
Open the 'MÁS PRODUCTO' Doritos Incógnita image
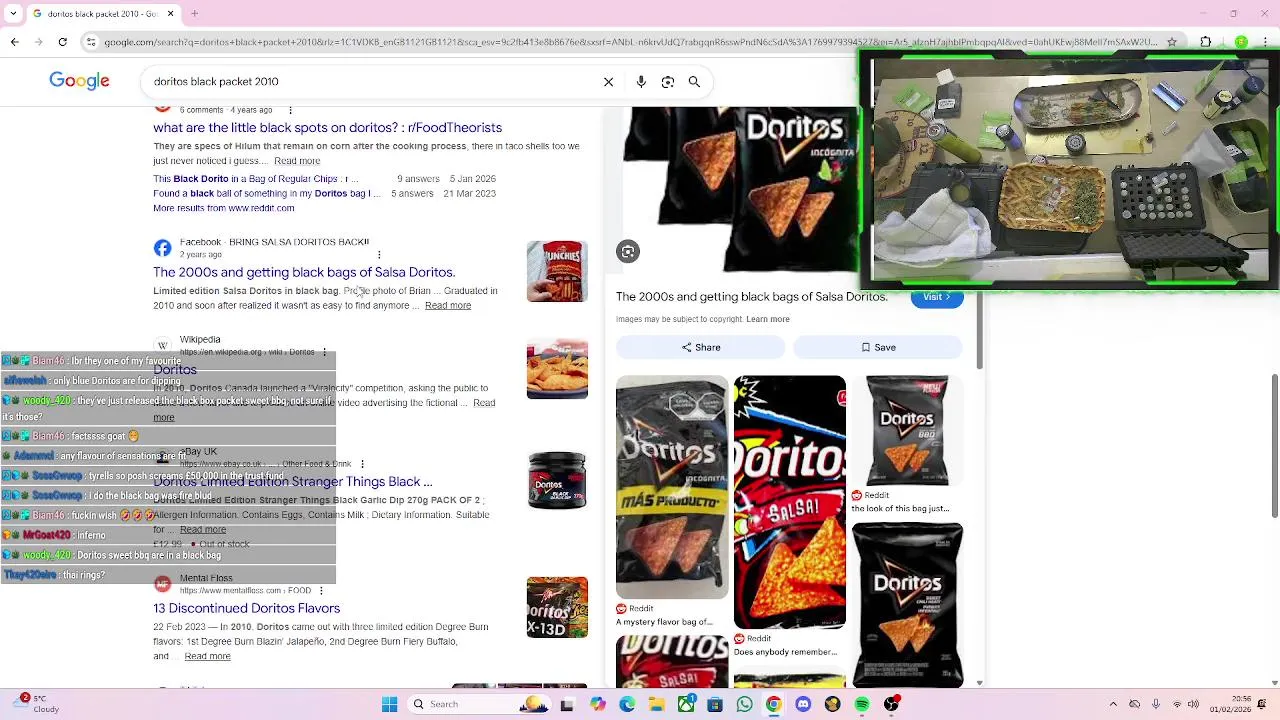672,487
